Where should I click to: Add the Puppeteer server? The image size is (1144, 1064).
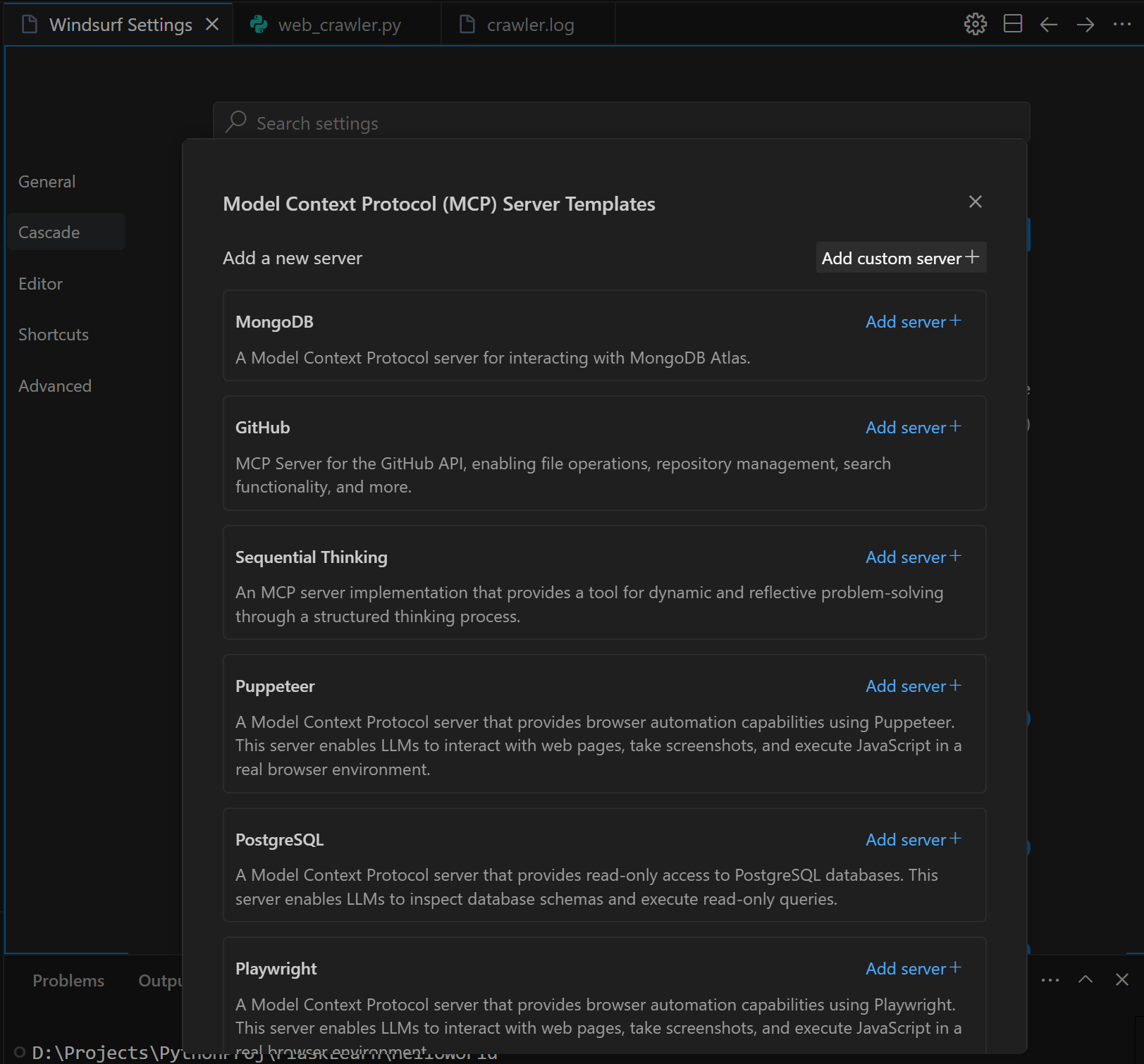914,686
